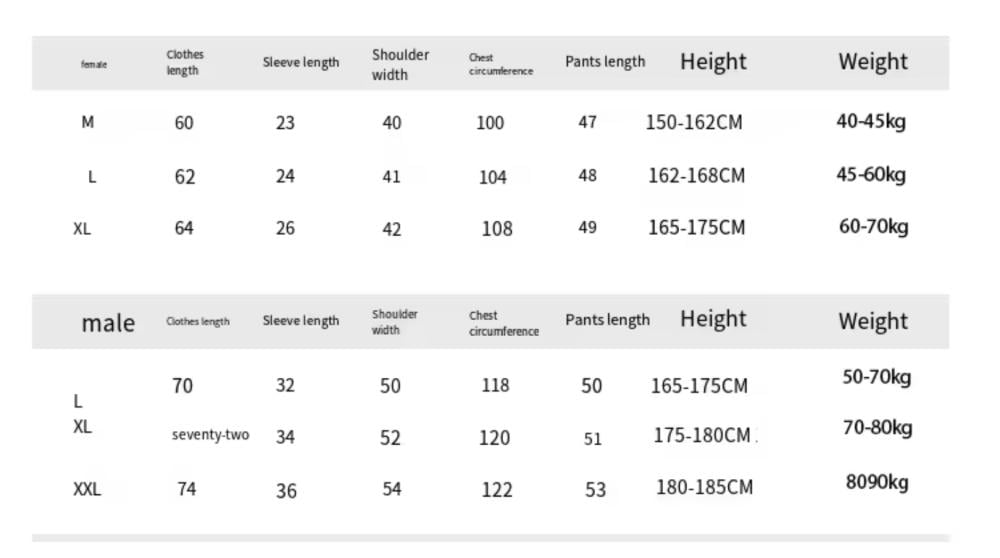Select the 'male' table label
This screenshot has width=1000, height=558.
108,323
